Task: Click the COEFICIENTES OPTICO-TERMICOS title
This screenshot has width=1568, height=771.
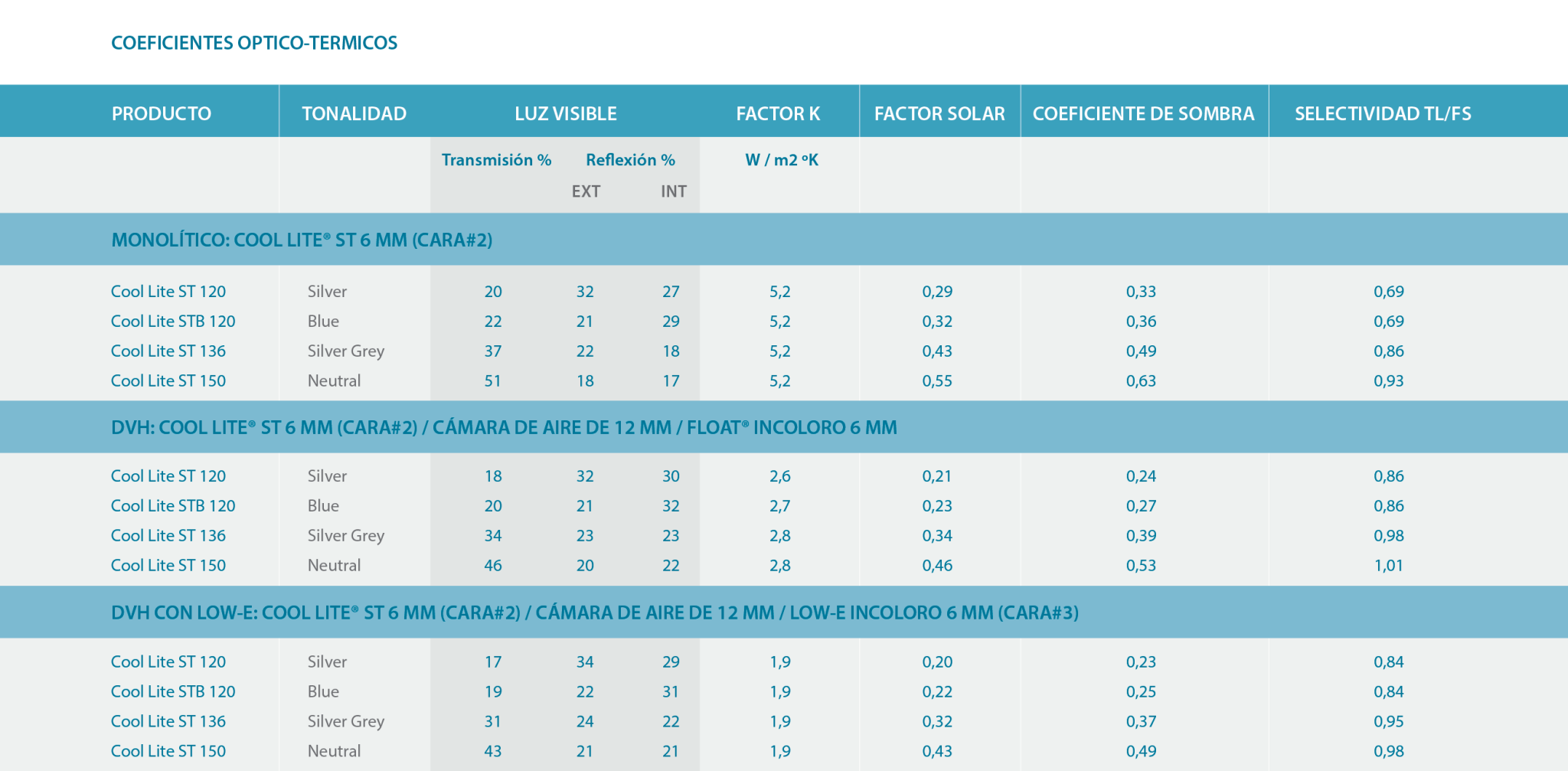Action: pyautogui.click(x=254, y=43)
